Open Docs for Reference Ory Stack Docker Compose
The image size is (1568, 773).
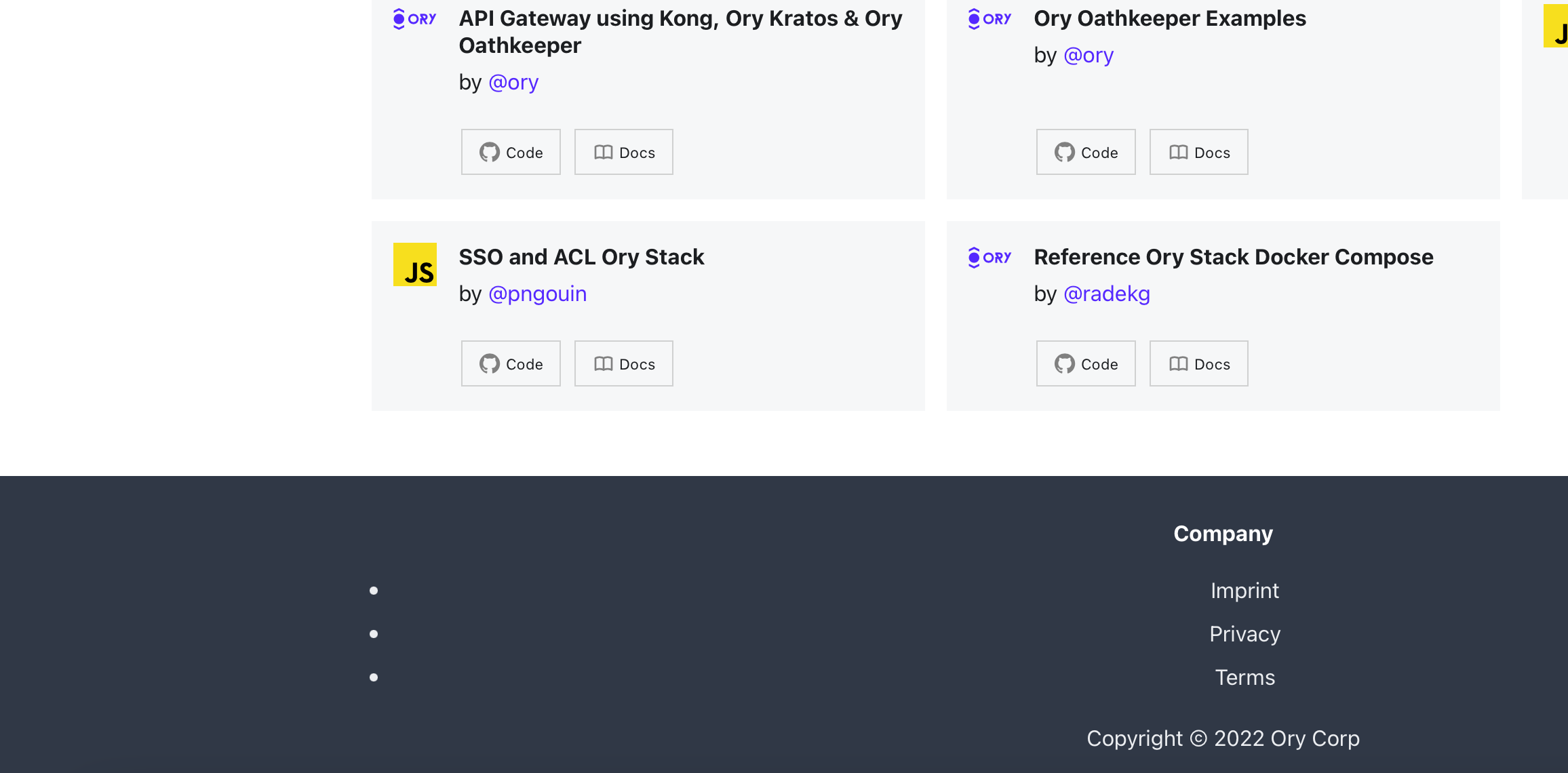click(x=1198, y=363)
